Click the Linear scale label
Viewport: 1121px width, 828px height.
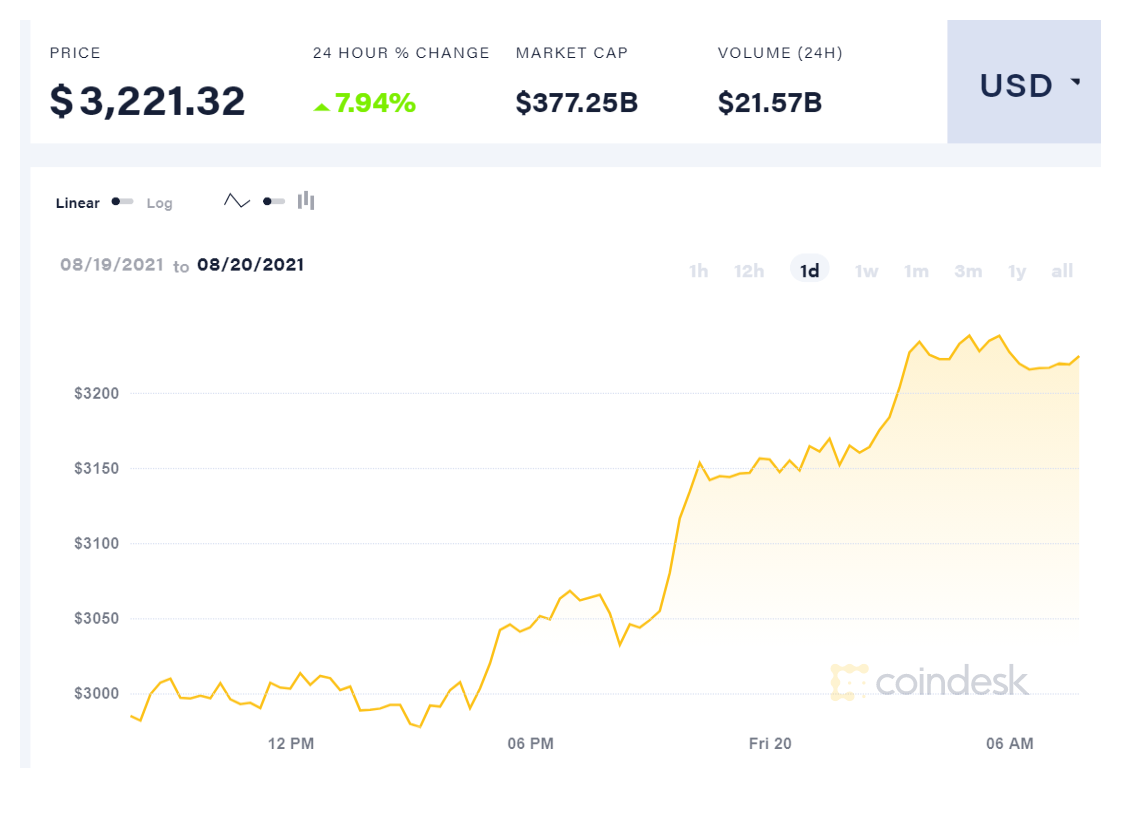[x=77, y=203]
